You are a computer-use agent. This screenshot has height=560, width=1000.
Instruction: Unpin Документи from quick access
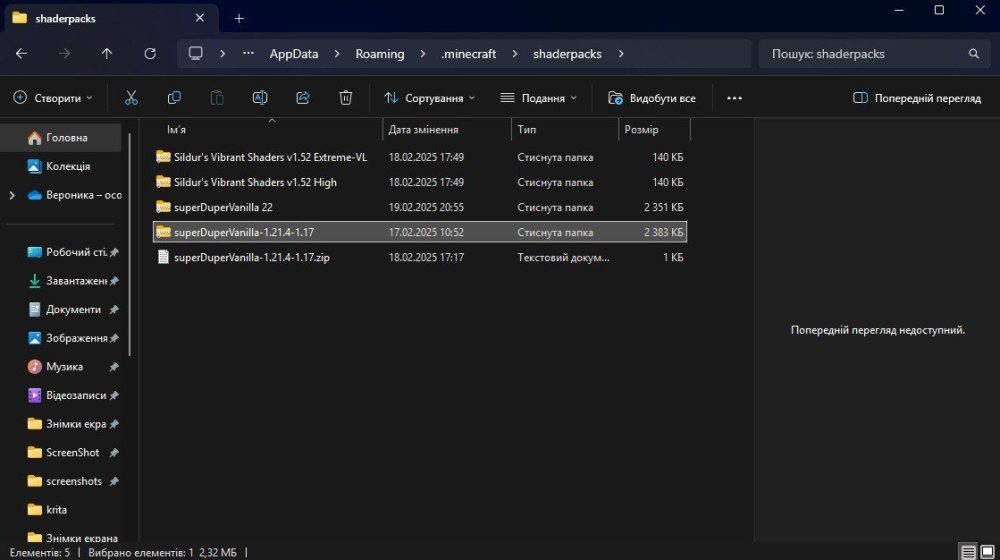[114, 309]
